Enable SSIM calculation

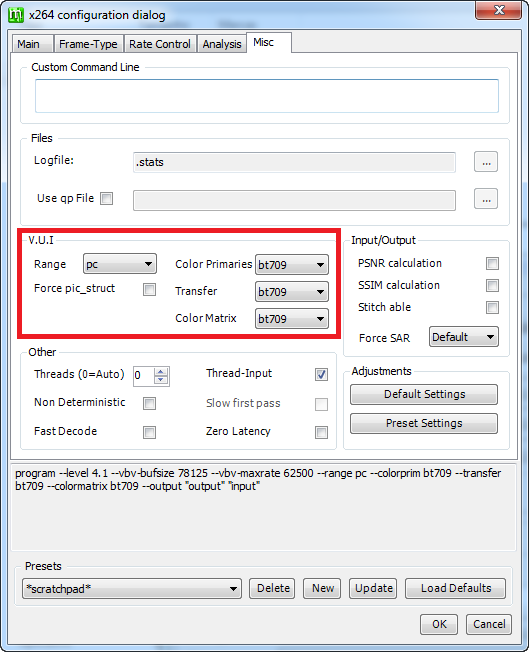tap(492, 285)
